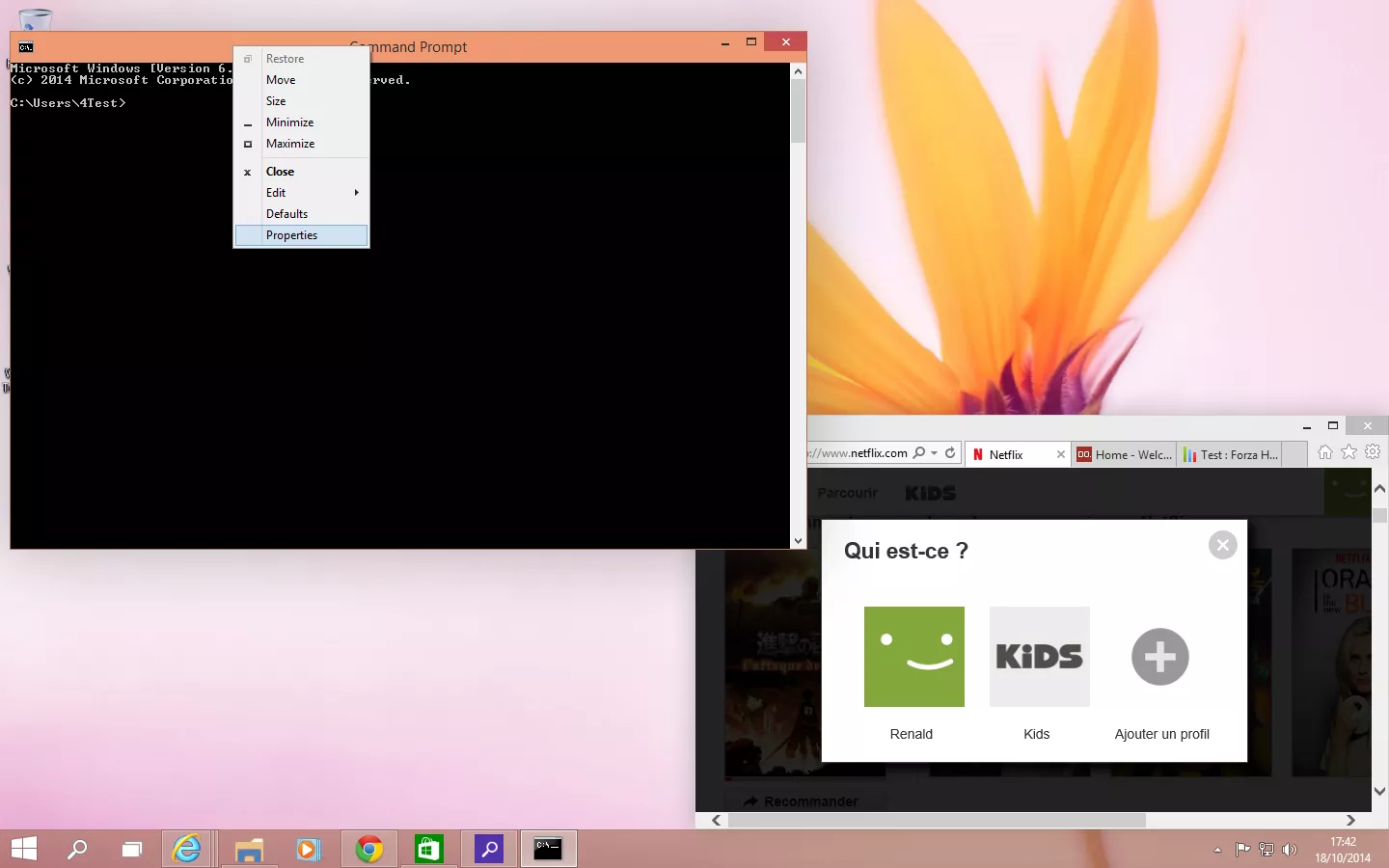Open the Command Prompt system menu icon
The image size is (1389, 868).
(x=26, y=46)
